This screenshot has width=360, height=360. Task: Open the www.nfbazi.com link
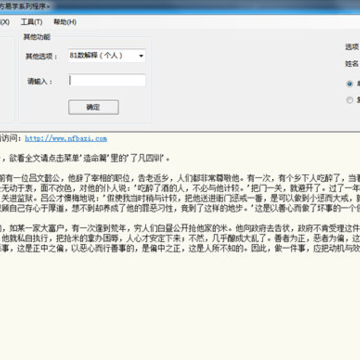pos(66,138)
